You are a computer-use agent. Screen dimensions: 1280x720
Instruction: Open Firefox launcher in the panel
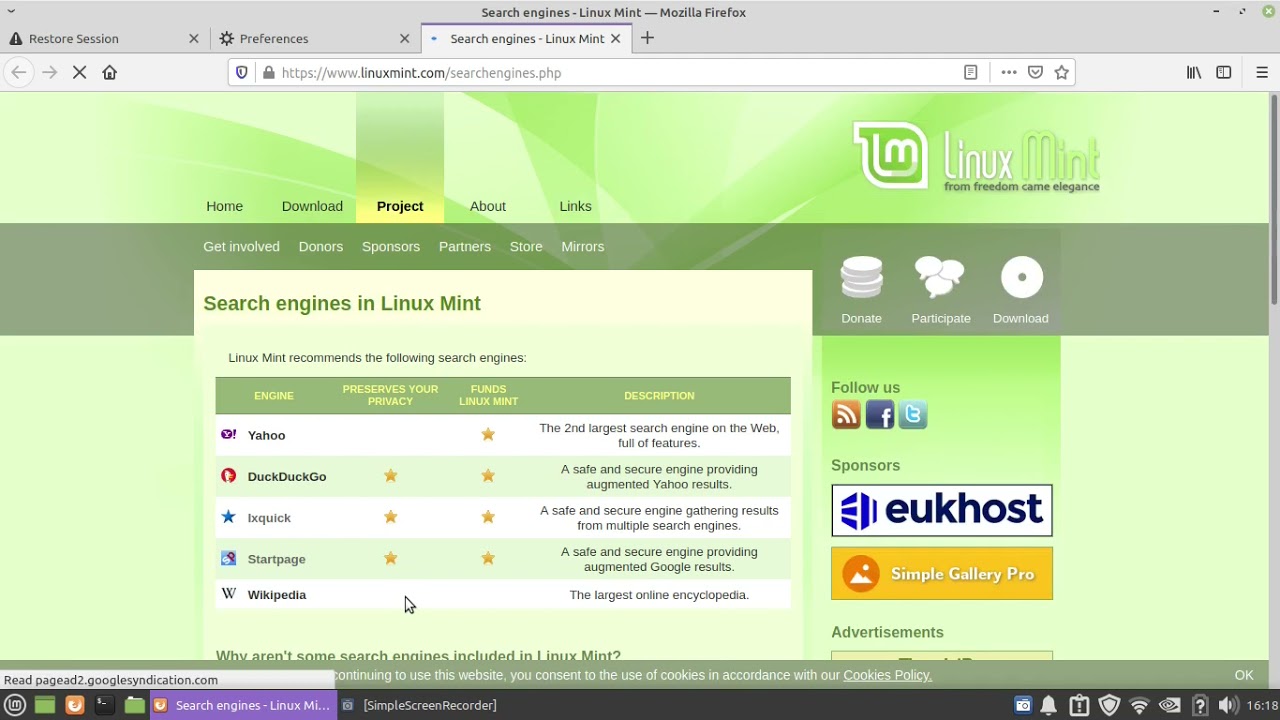coord(74,705)
